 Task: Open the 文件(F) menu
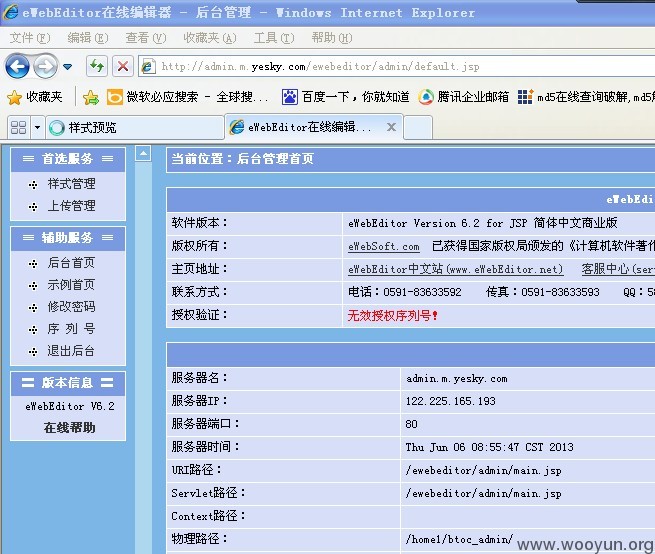tap(30, 38)
